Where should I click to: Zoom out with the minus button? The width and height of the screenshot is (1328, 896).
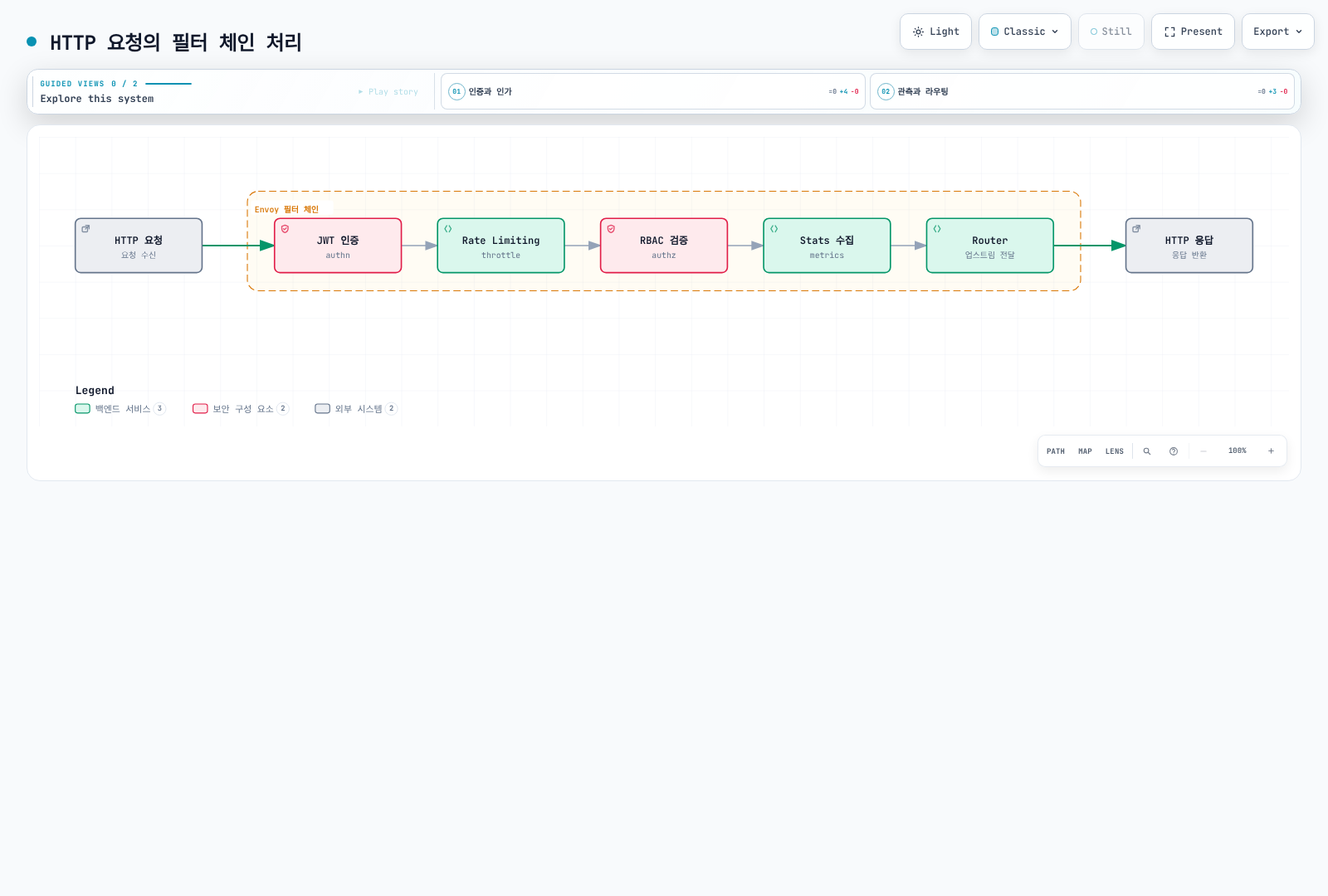(1203, 451)
